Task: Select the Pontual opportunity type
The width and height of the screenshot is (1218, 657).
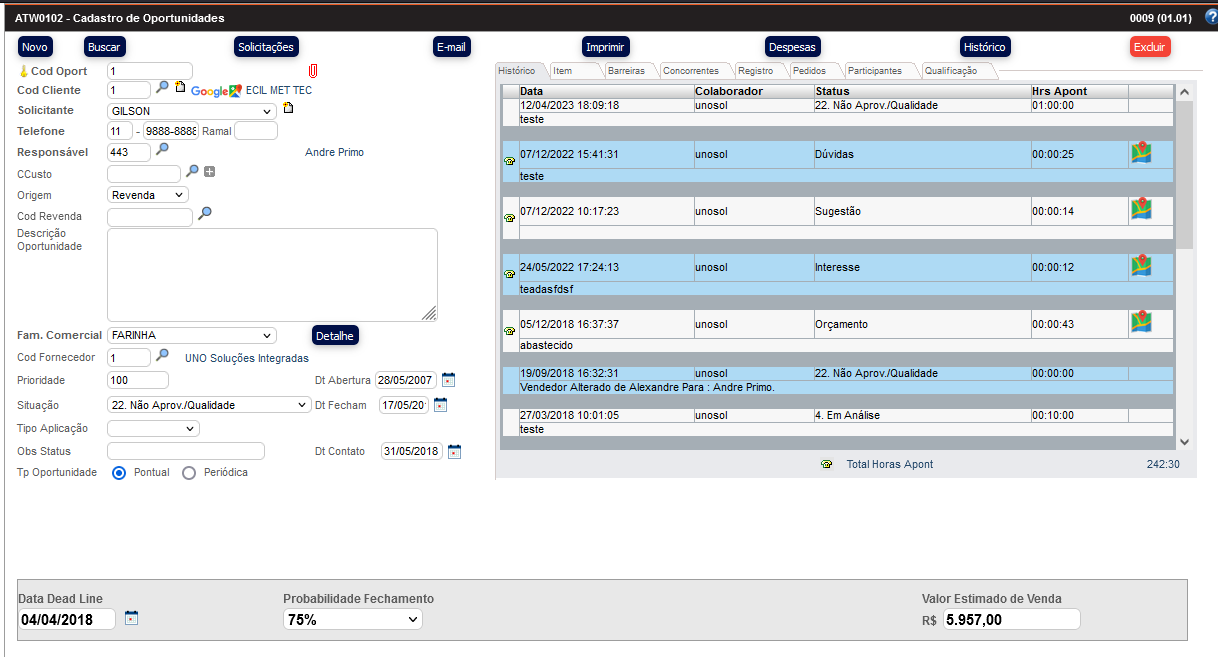Action: [x=119, y=473]
